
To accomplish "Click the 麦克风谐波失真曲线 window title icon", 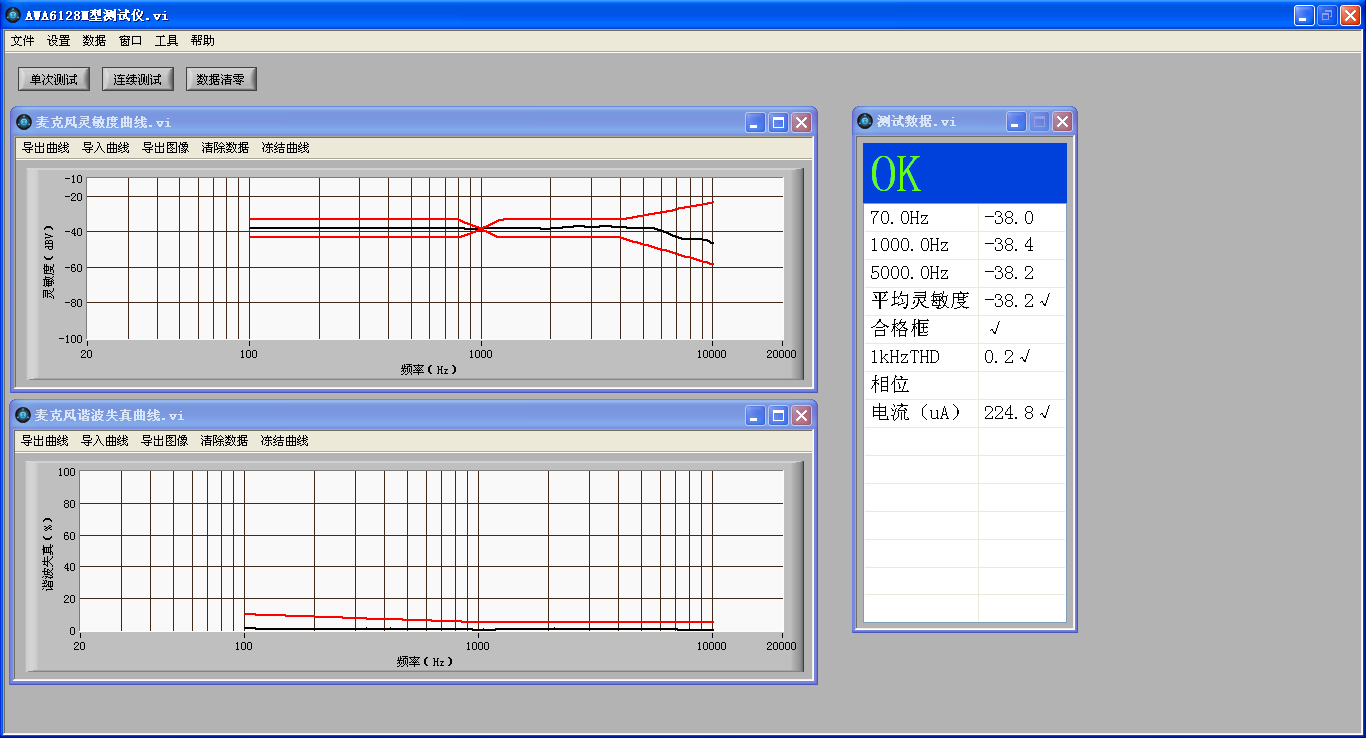I will pyautogui.click(x=24, y=415).
